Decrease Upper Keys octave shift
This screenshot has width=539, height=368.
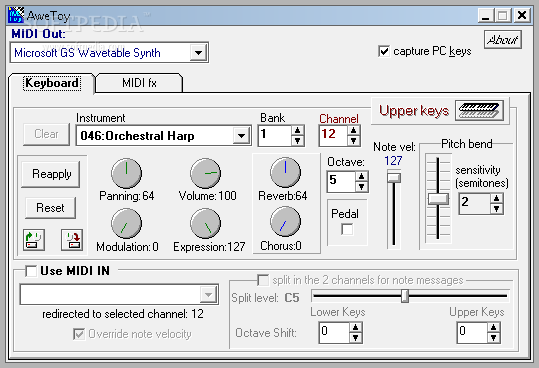[493, 337]
